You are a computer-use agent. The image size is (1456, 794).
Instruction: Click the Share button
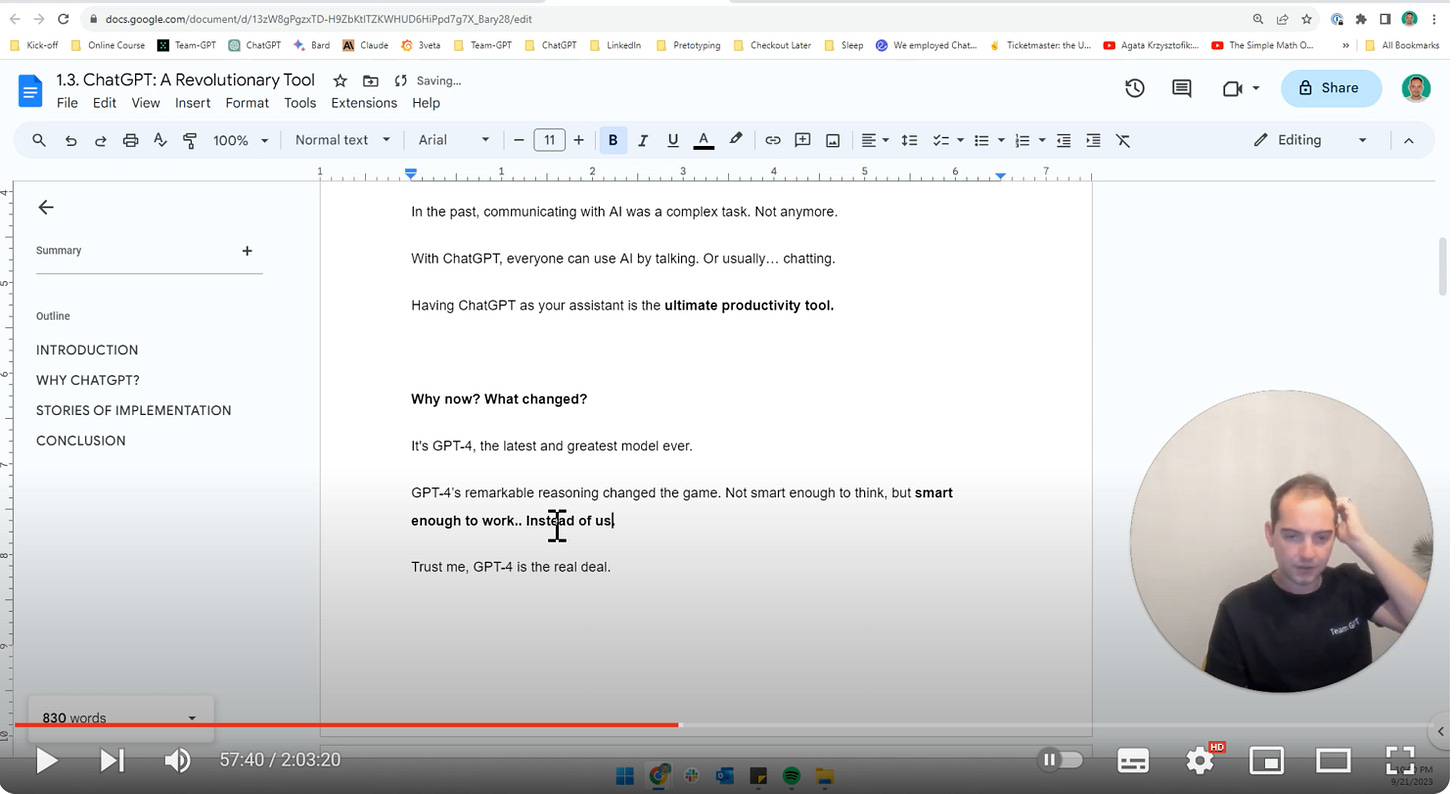pyautogui.click(x=1330, y=88)
